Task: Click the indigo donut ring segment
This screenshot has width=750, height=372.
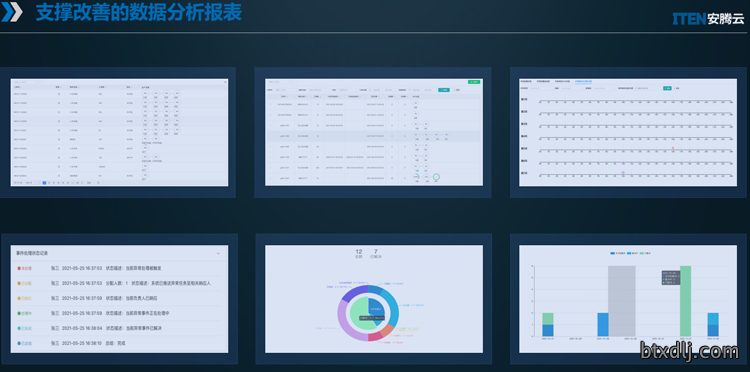Action: click(353, 293)
